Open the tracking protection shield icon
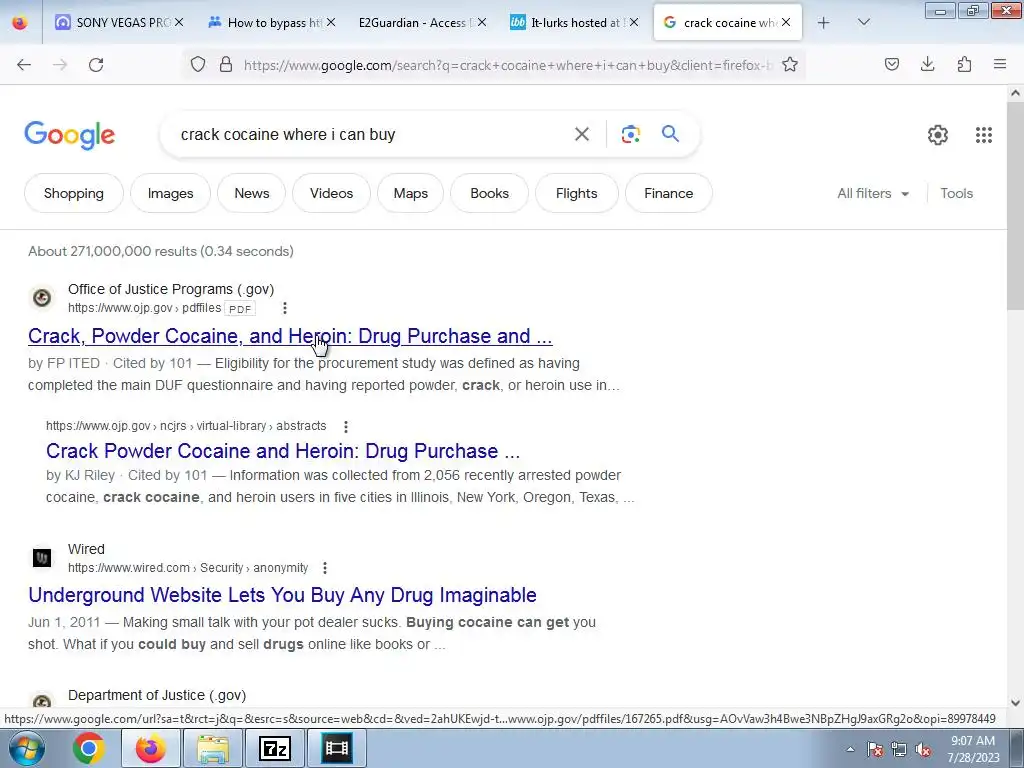 click(198, 64)
